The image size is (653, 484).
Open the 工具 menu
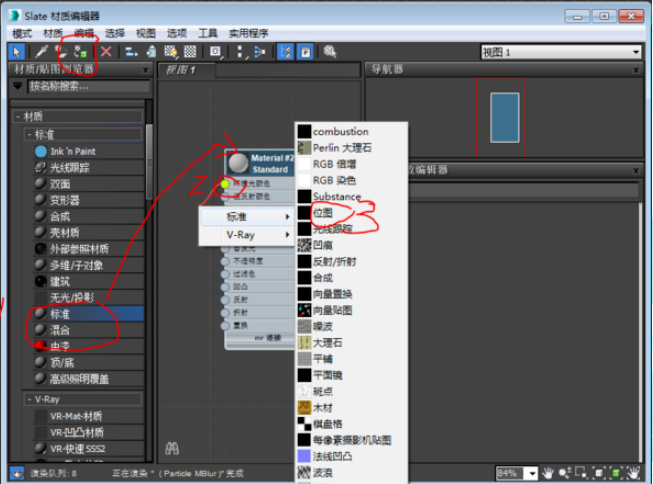(x=207, y=33)
